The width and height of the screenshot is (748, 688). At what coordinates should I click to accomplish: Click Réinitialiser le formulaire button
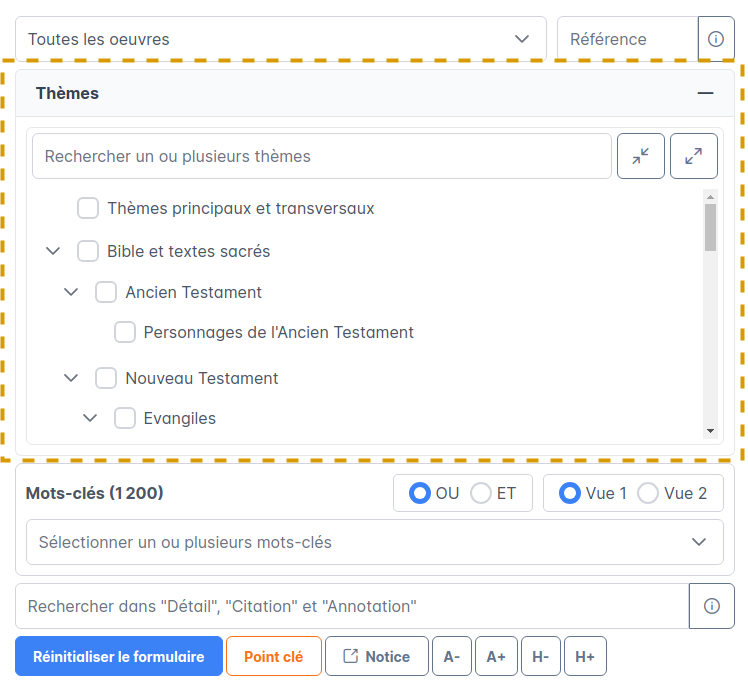(x=119, y=657)
